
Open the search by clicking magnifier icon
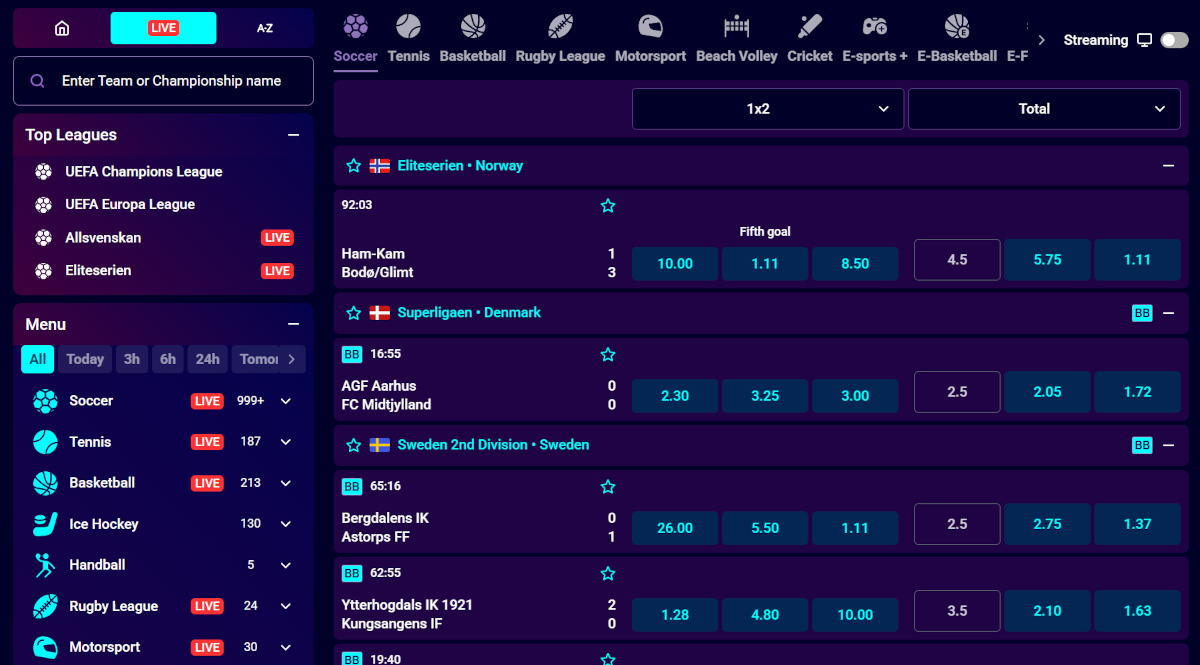point(40,81)
